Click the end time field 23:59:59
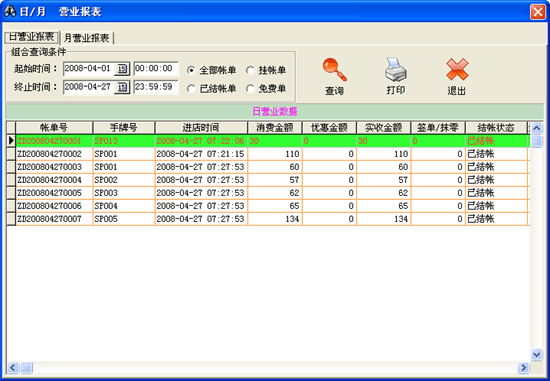The height and width of the screenshot is (381, 550). click(x=156, y=87)
